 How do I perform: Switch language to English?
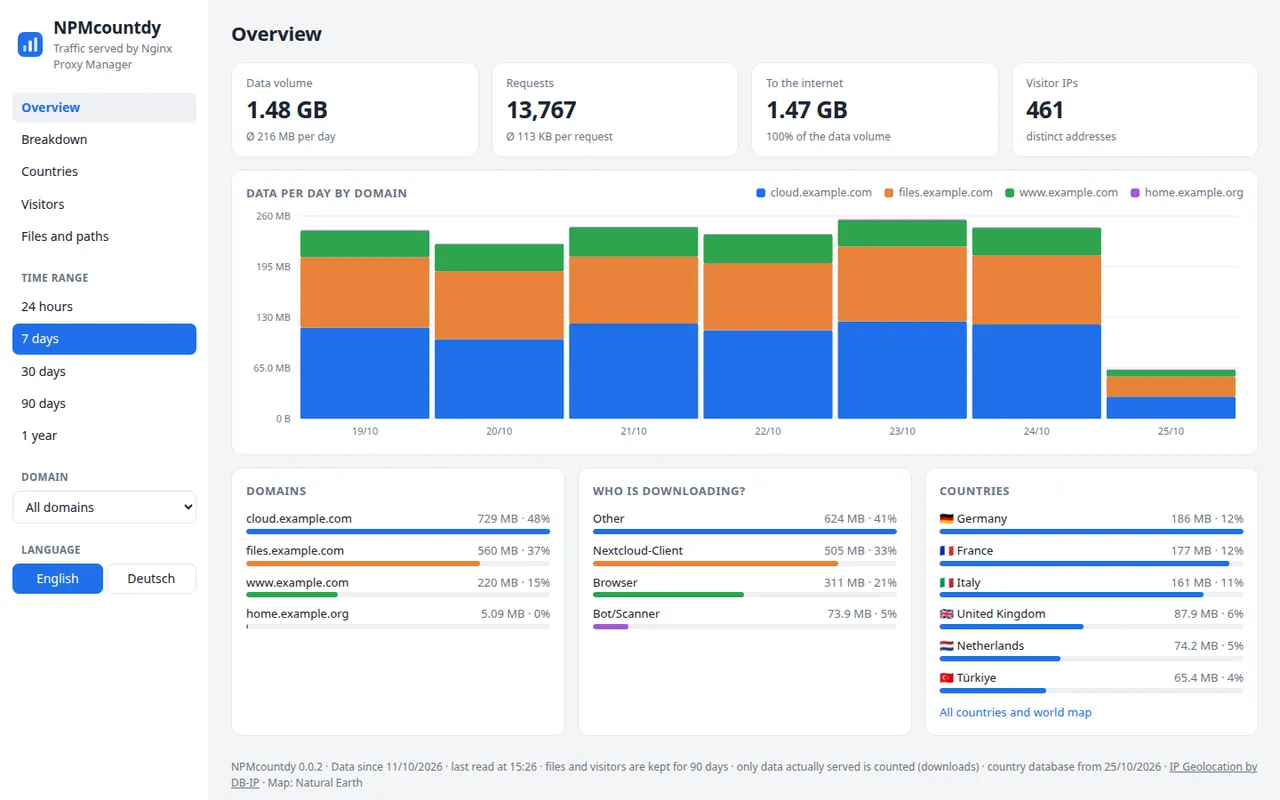tap(57, 579)
